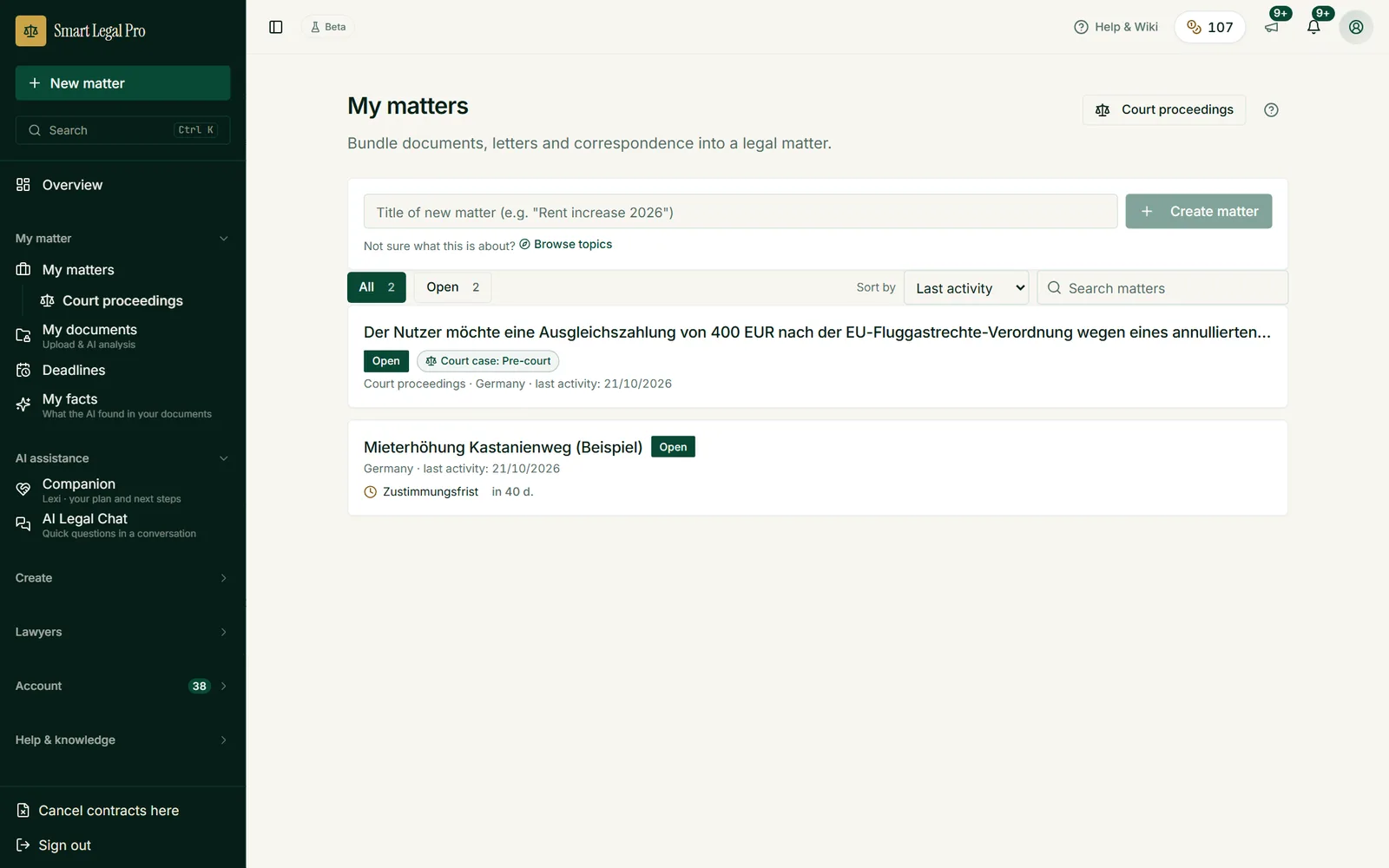
Task: Click Sign out
Action: pyautogui.click(x=54, y=845)
